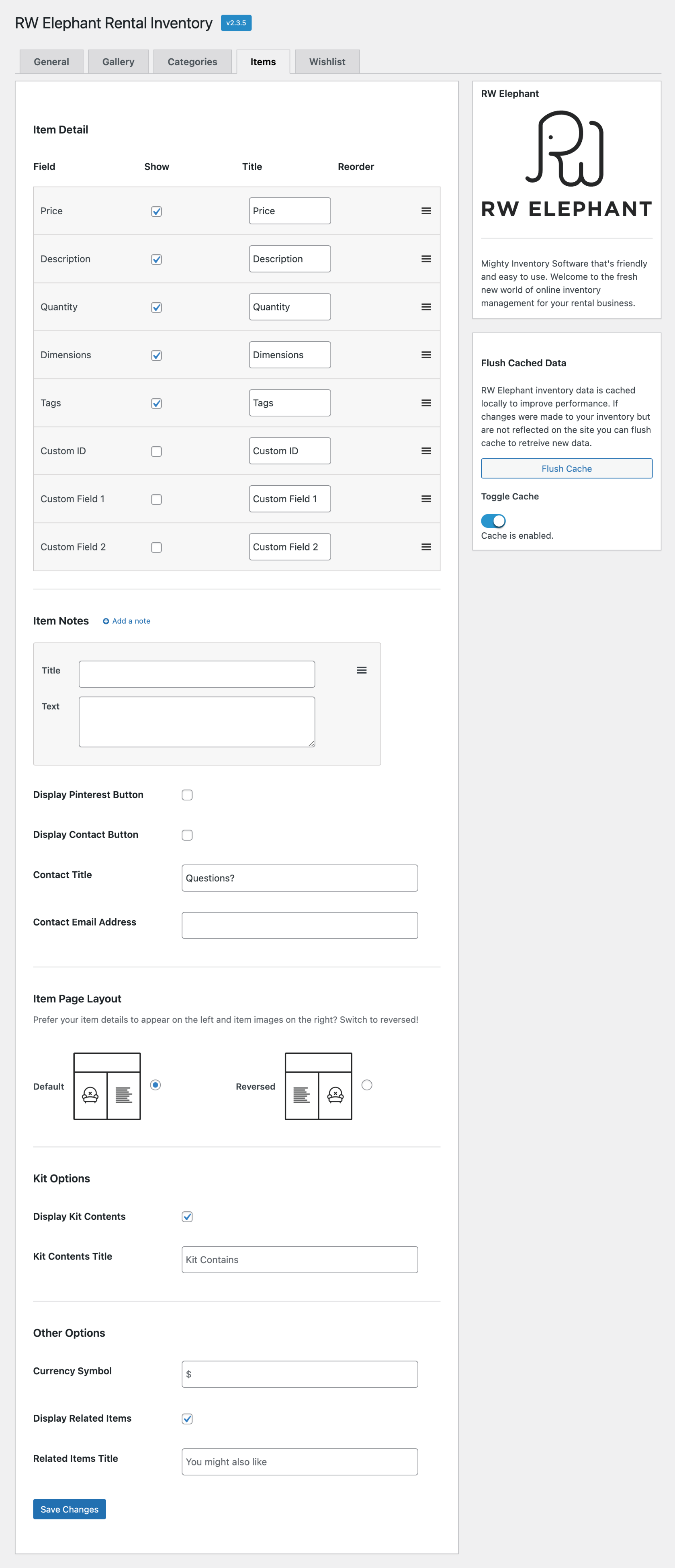Focus the Item Notes Text area
The width and height of the screenshot is (675, 1568).
click(x=197, y=722)
